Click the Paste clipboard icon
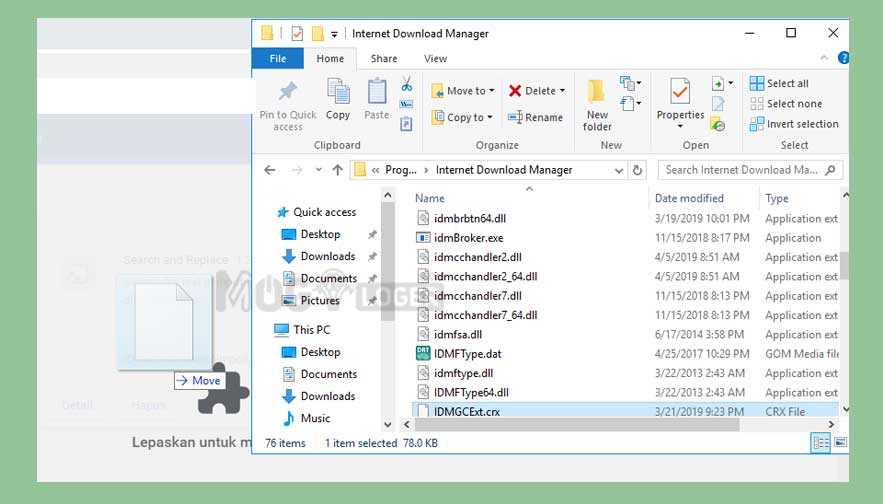The height and width of the screenshot is (504, 883). point(377,91)
